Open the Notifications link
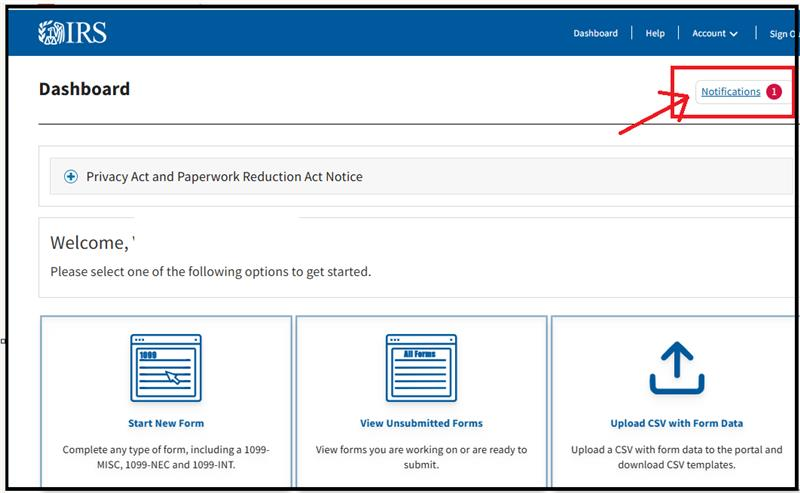Image resolution: width=800 pixels, height=493 pixels. coord(731,92)
